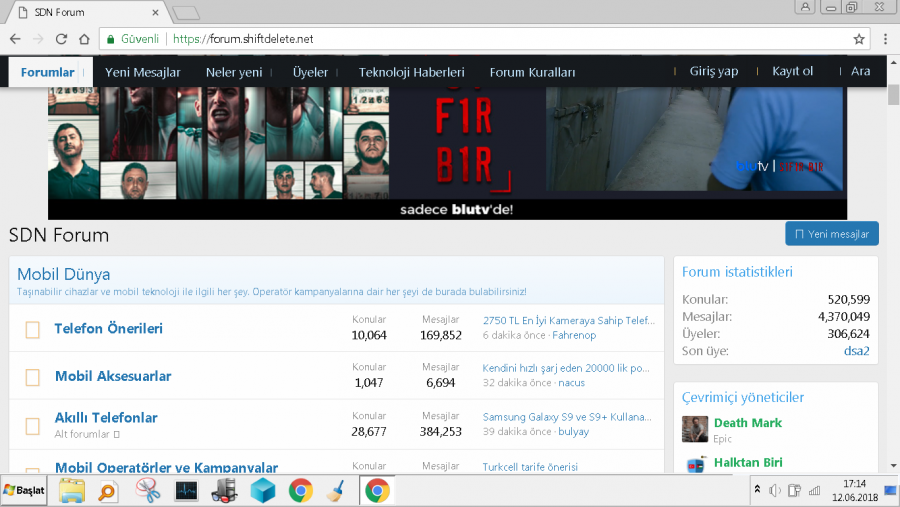Open the Telefon Önerileri forum icon

[x=32, y=329]
